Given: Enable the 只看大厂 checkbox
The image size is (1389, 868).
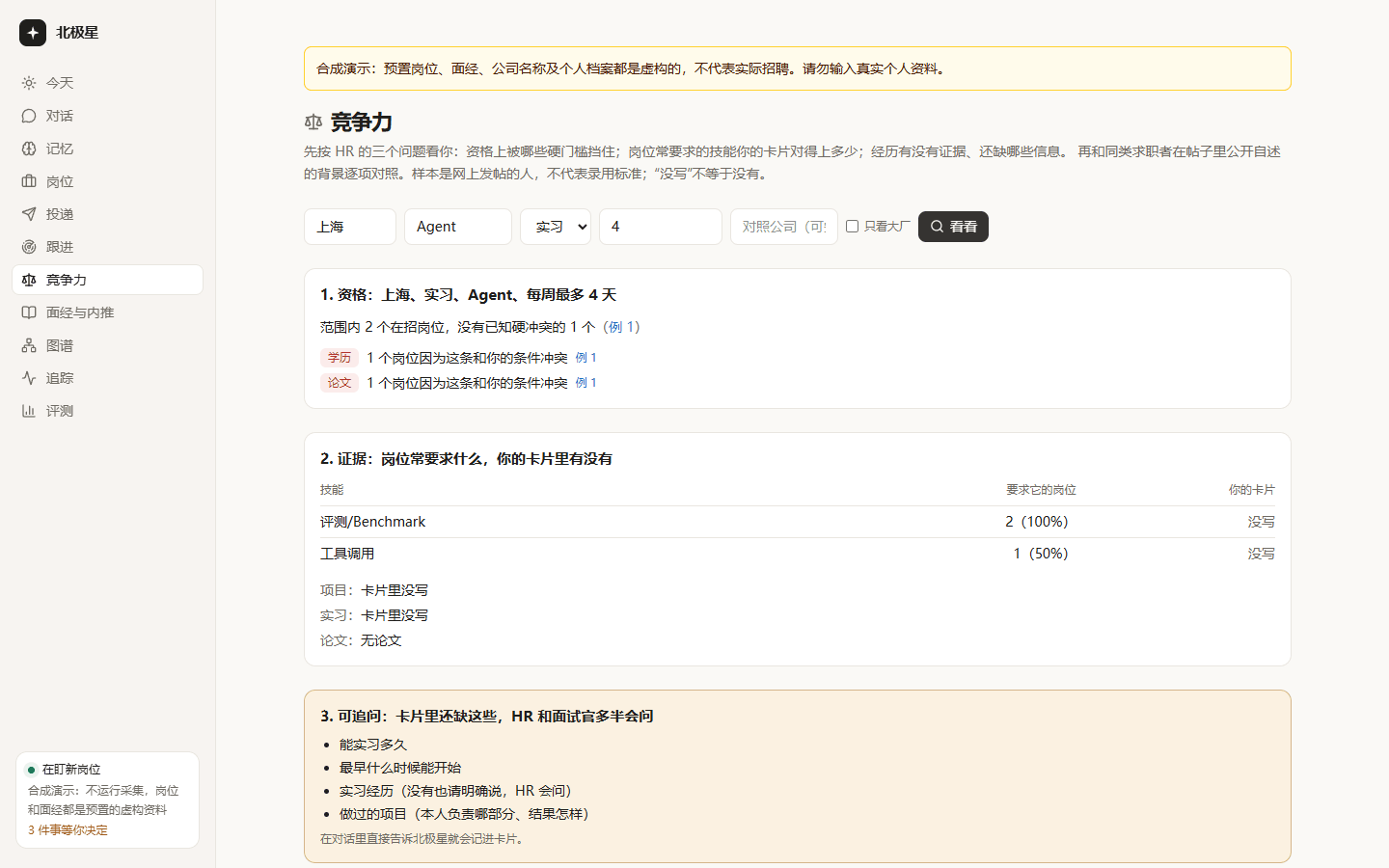Looking at the screenshot, I should click(x=853, y=227).
